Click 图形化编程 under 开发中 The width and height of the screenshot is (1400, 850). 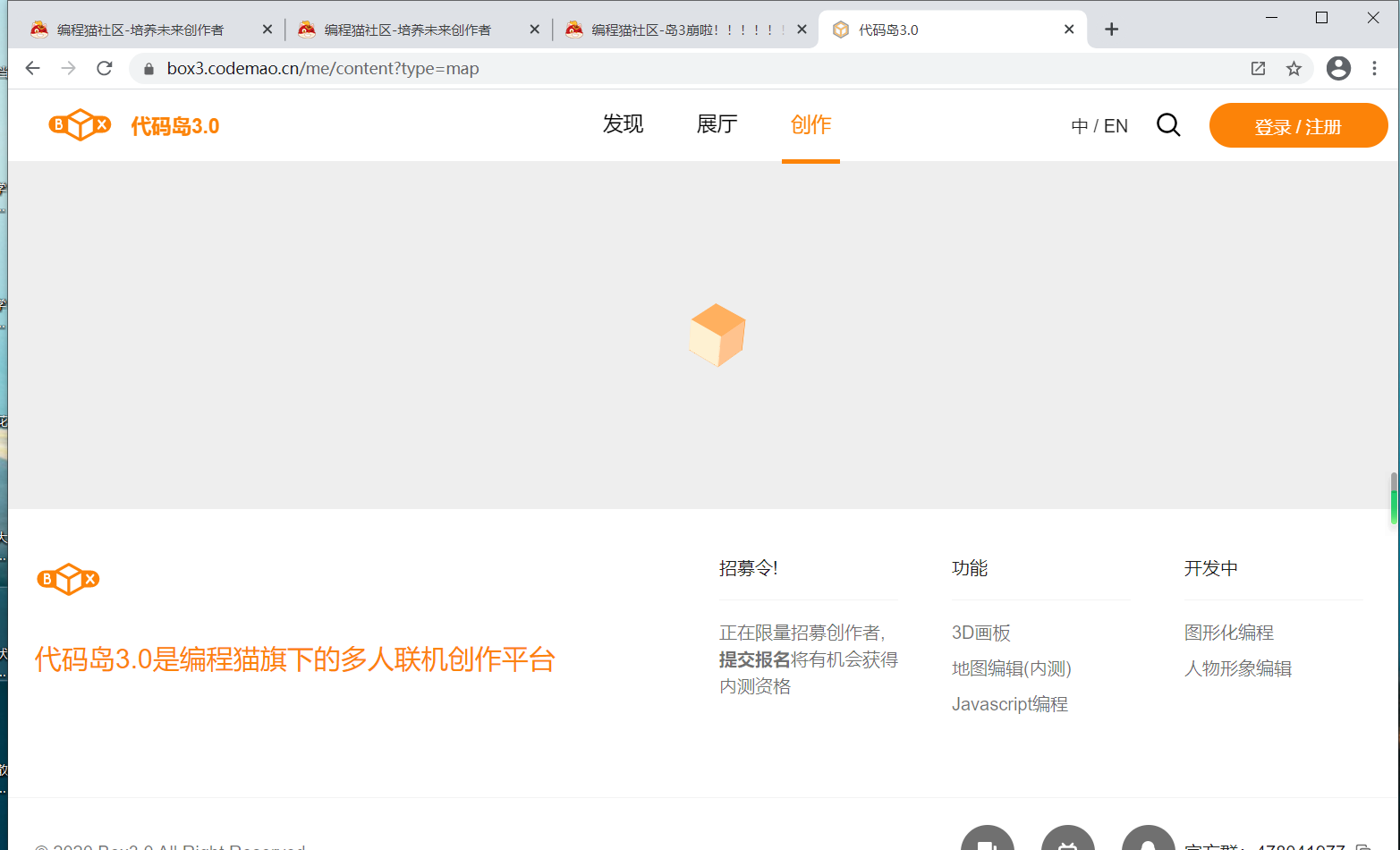[1229, 633]
